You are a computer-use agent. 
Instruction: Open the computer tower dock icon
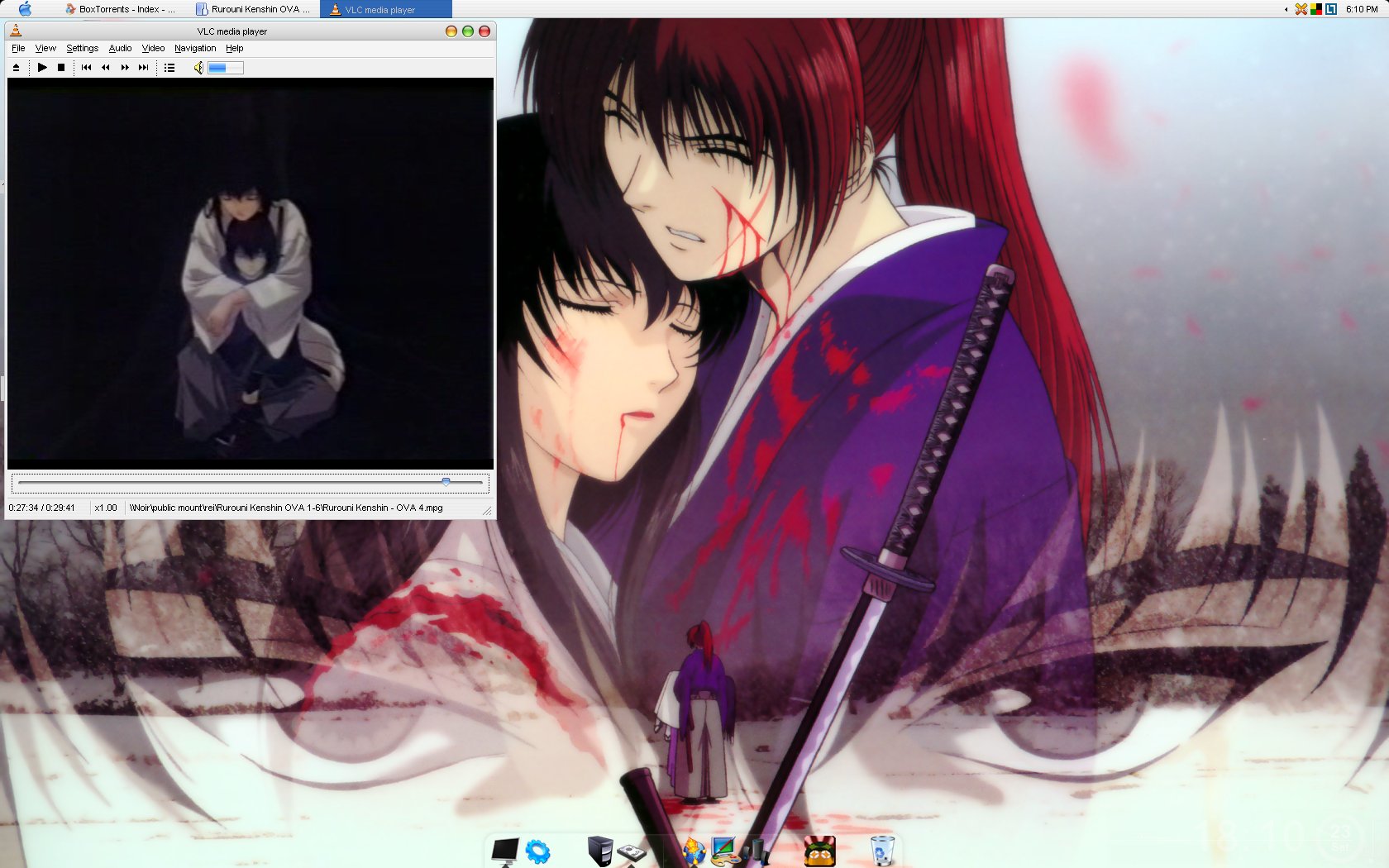point(600,851)
